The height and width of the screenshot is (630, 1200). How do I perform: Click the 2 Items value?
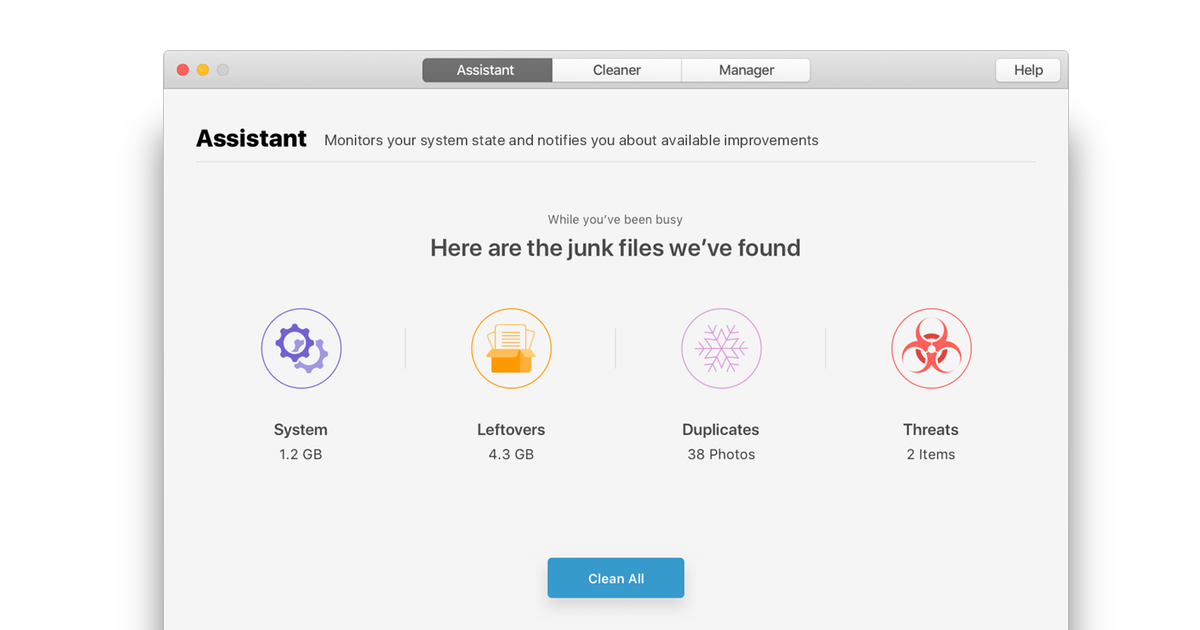pos(931,454)
